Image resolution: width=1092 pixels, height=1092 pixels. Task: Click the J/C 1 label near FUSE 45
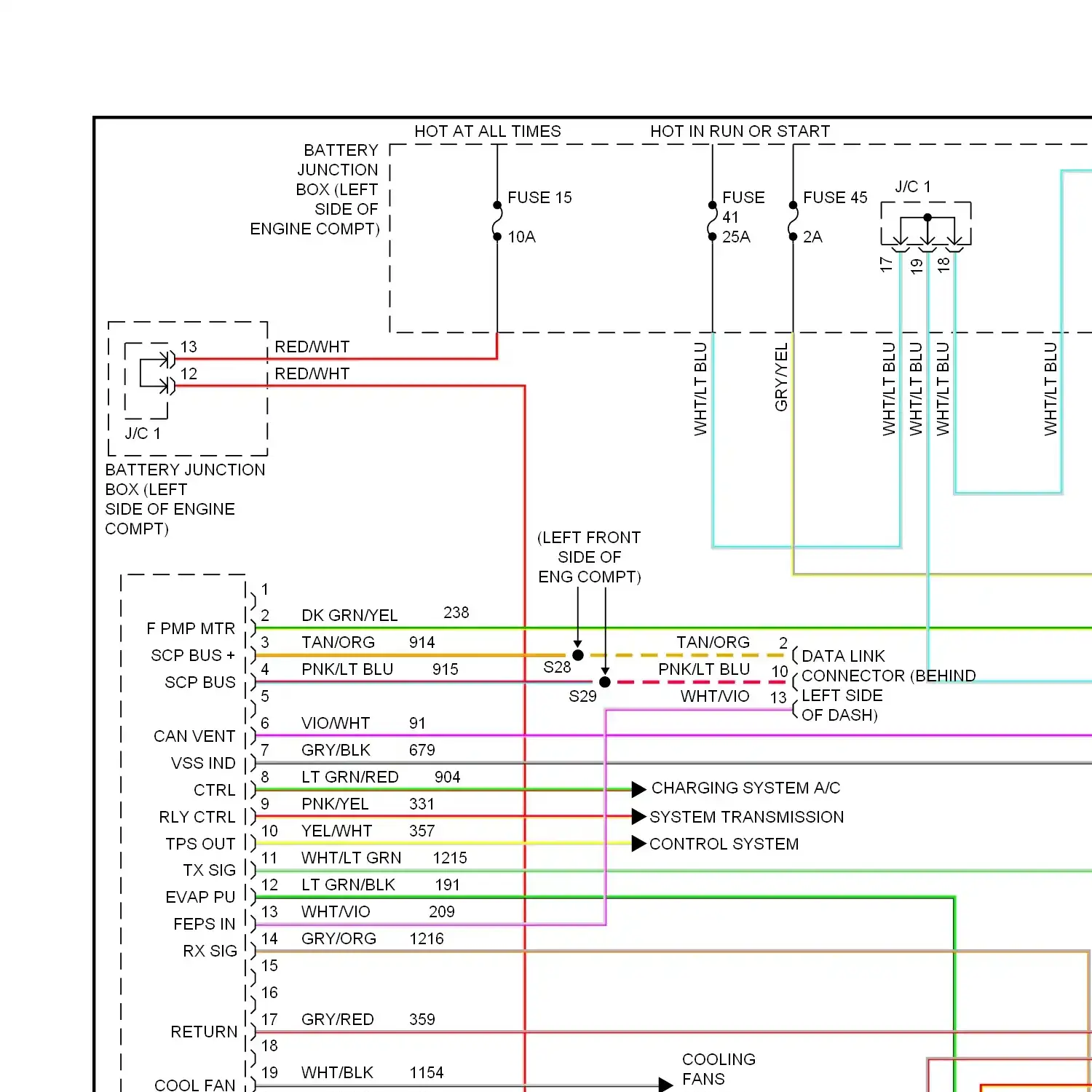(x=913, y=186)
